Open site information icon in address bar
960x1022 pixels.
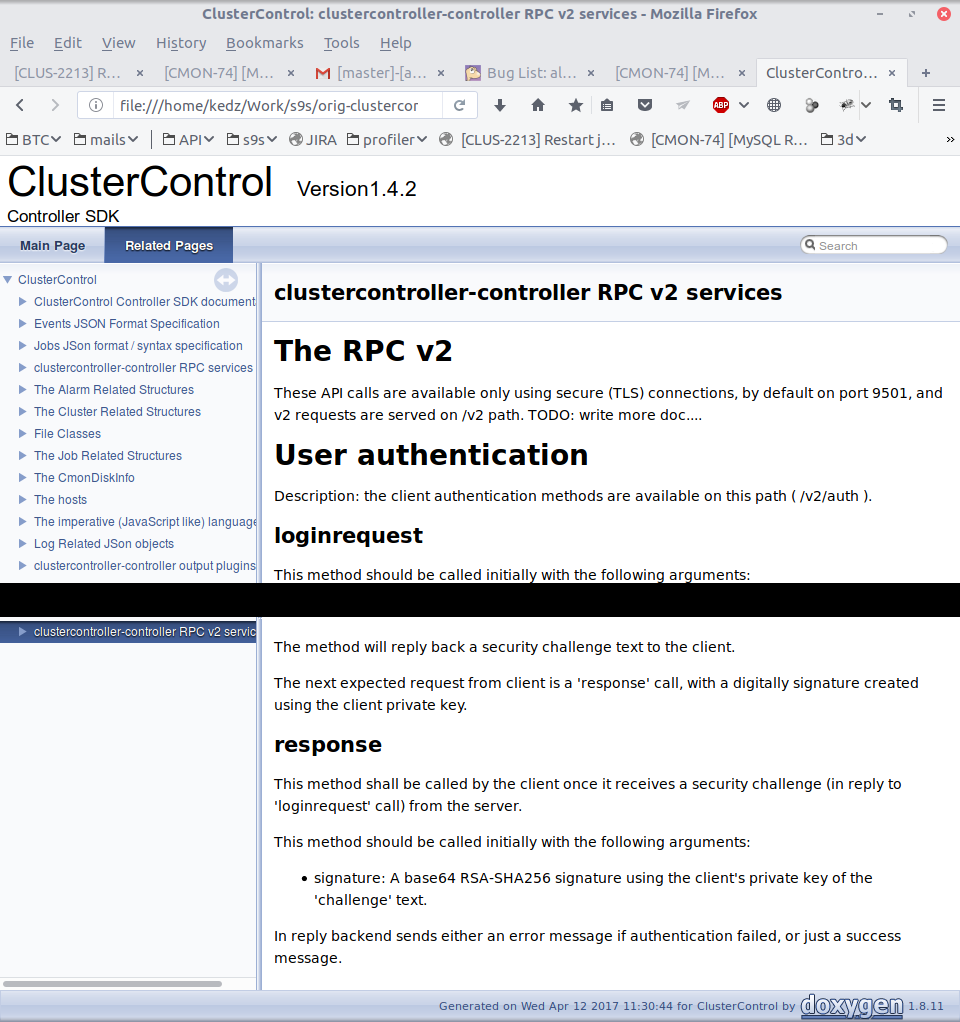[96, 105]
